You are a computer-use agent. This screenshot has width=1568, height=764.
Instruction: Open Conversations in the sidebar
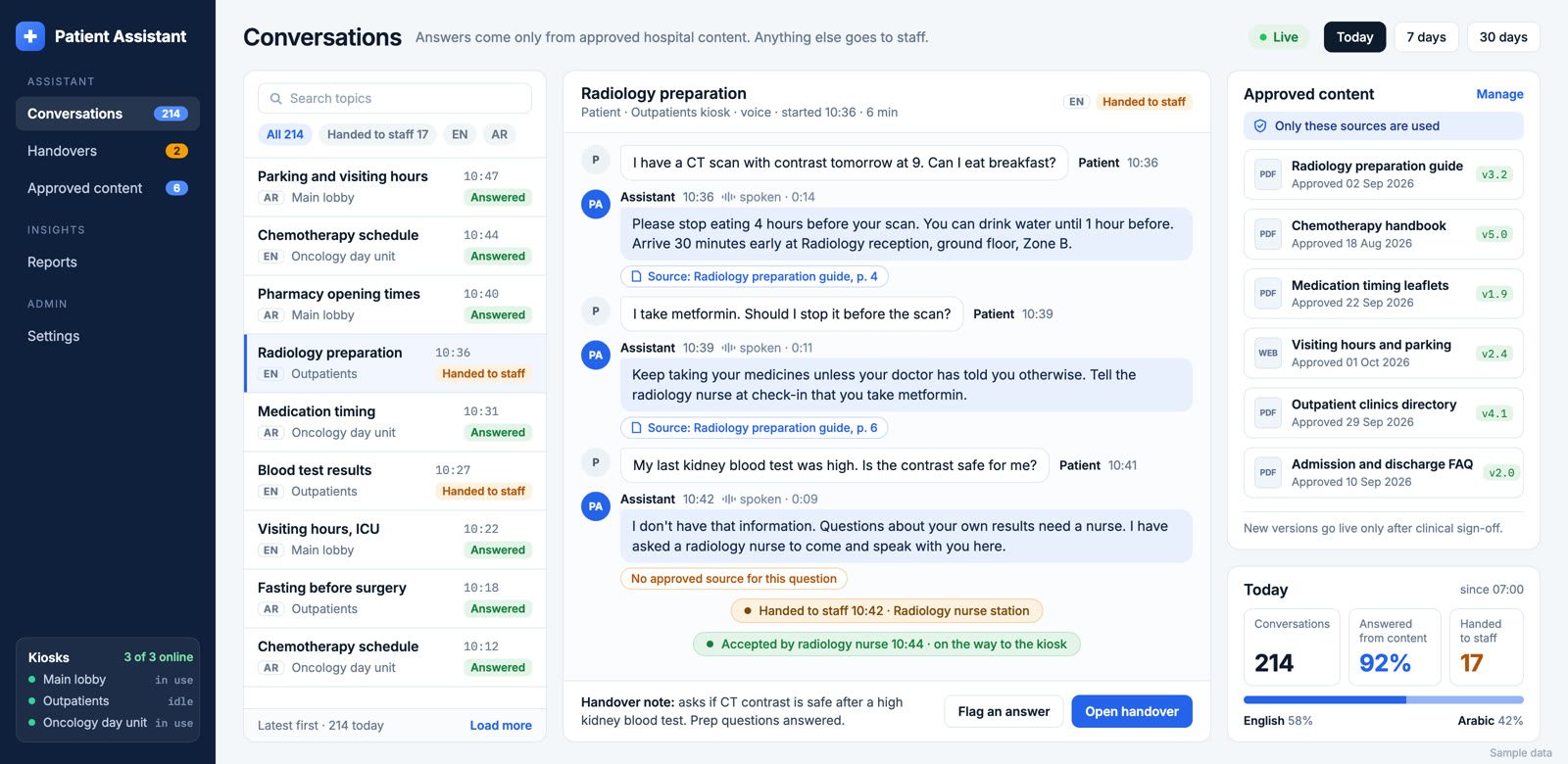pos(108,114)
